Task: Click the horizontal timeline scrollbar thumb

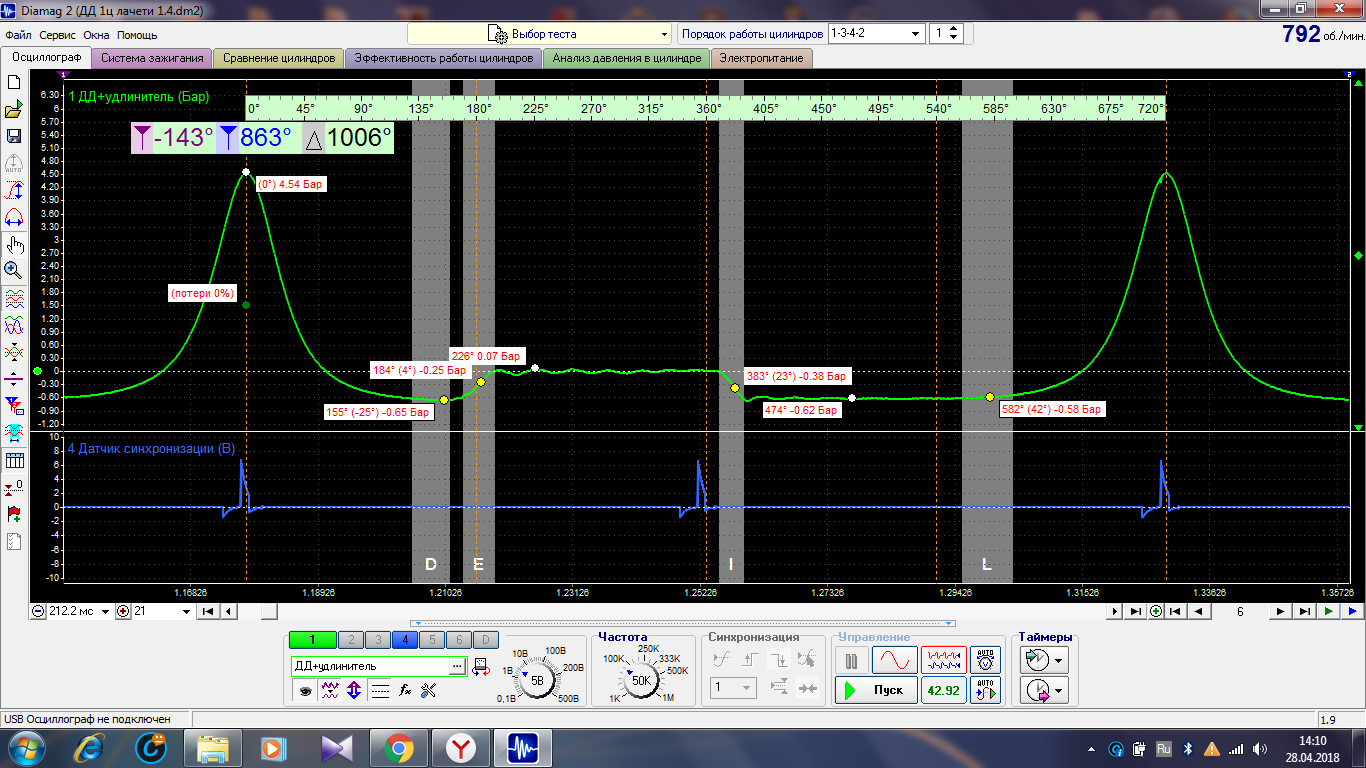Action: tap(270, 611)
